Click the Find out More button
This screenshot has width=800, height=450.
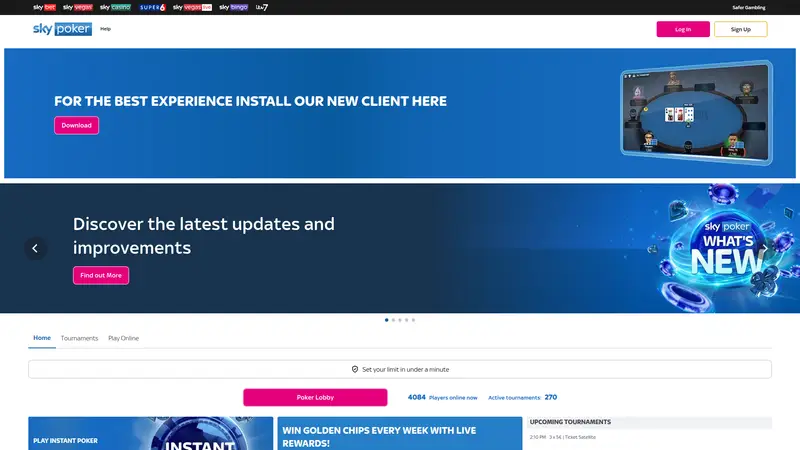[101, 276]
